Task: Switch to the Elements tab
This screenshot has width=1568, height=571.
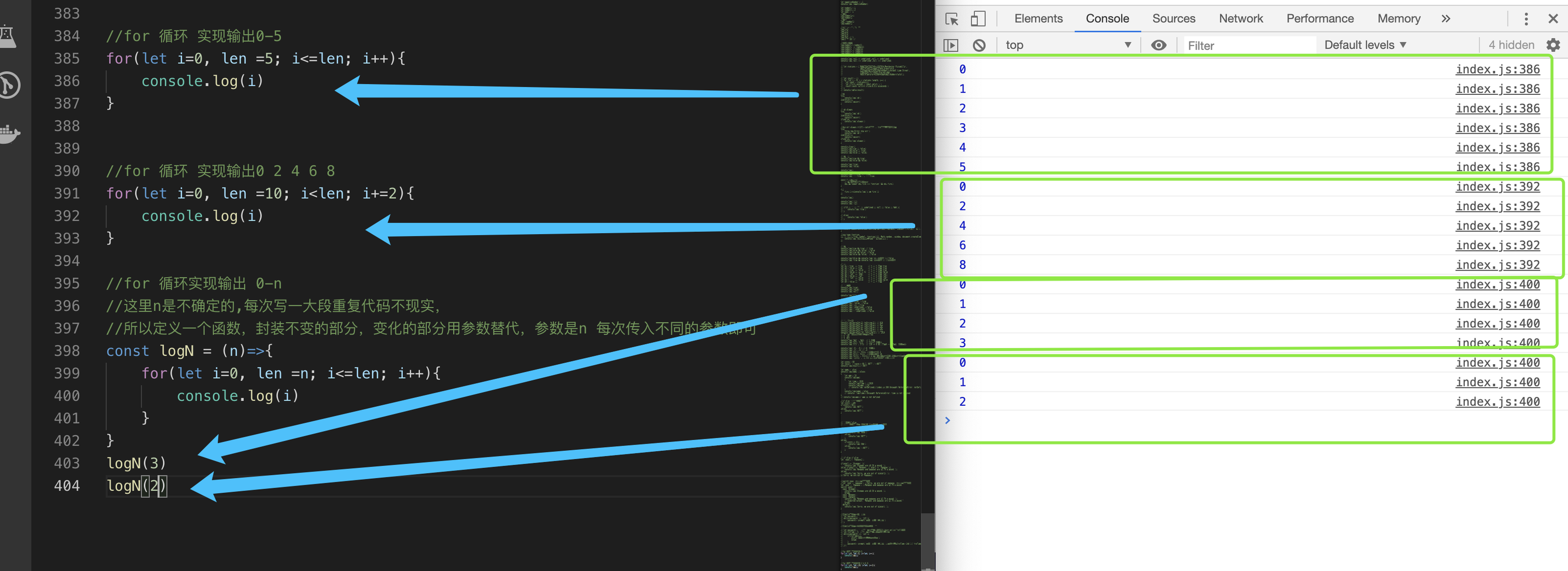Action: (x=1038, y=19)
